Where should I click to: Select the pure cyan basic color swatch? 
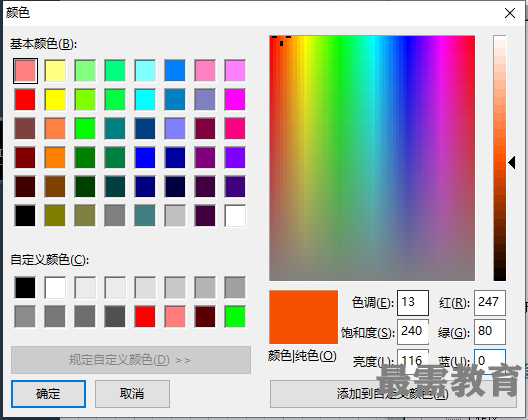[145, 100]
